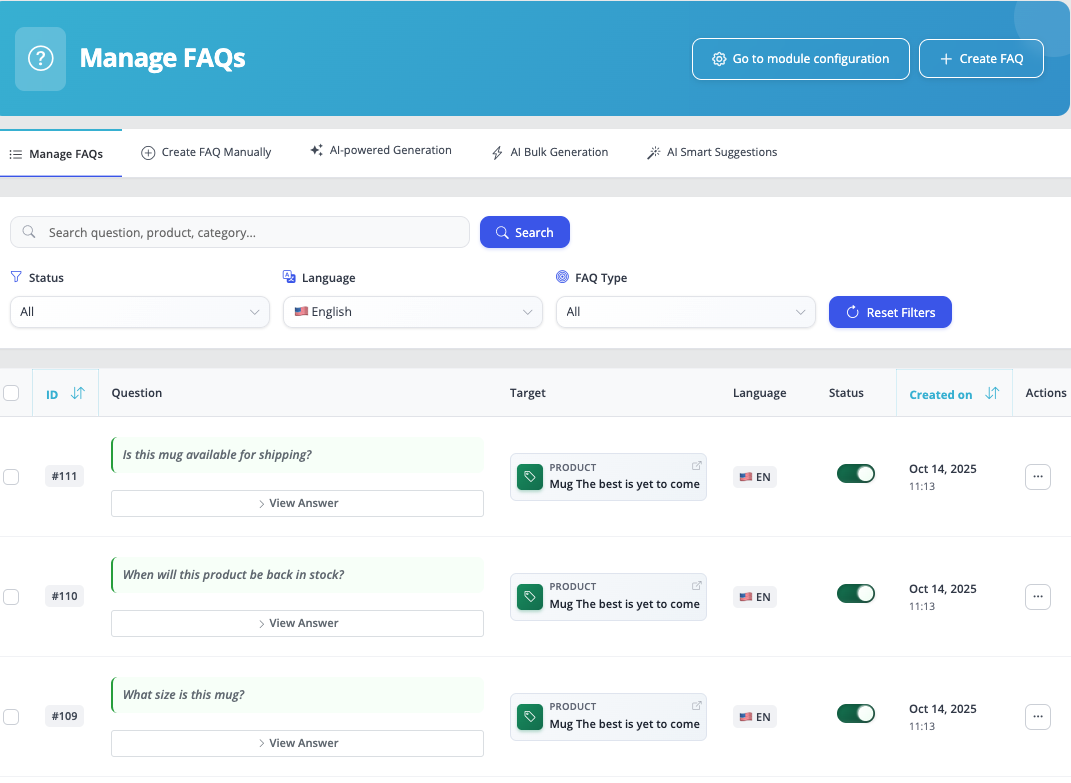Click the green product tag icon for FAQ #110
1071x783 pixels.
[529, 597]
